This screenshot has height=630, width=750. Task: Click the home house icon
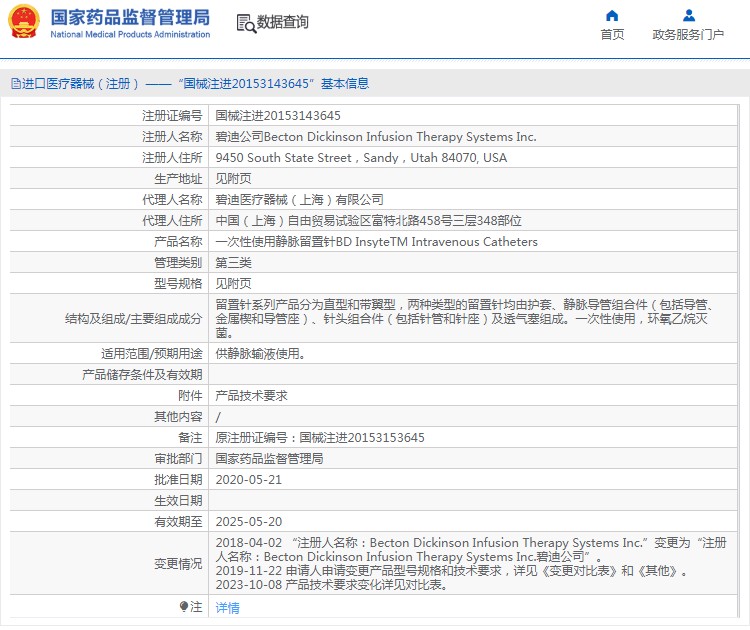pyautogui.click(x=612, y=16)
